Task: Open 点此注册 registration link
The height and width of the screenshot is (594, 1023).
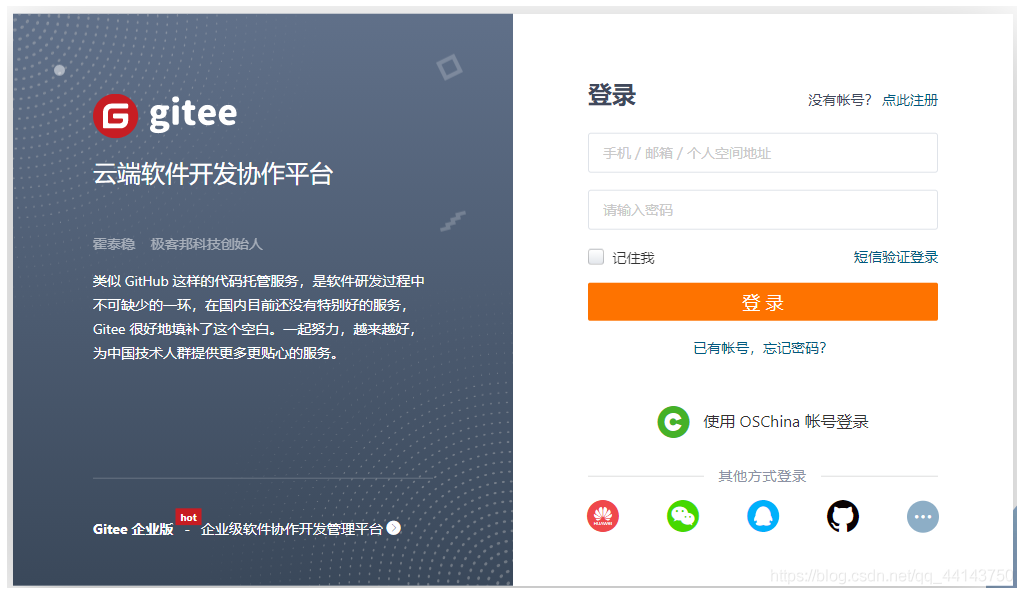Action: point(909,100)
